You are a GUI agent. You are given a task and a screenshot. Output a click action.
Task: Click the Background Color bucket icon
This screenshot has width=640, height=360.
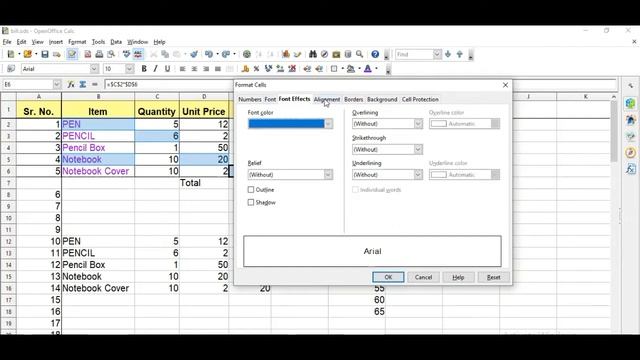(351, 69)
